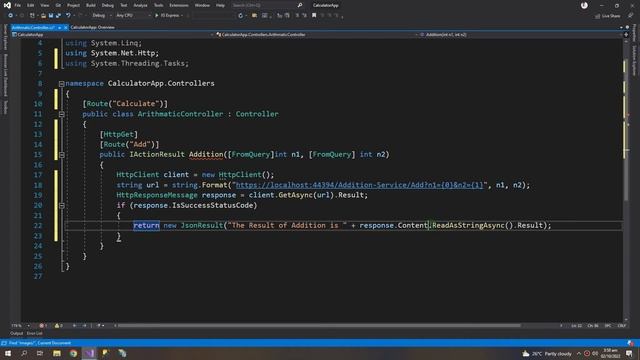The height and width of the screenshot is (360, 640).
Task: Click the taskbar search icon
Action: pyautogui.click(x=24, y=353)
